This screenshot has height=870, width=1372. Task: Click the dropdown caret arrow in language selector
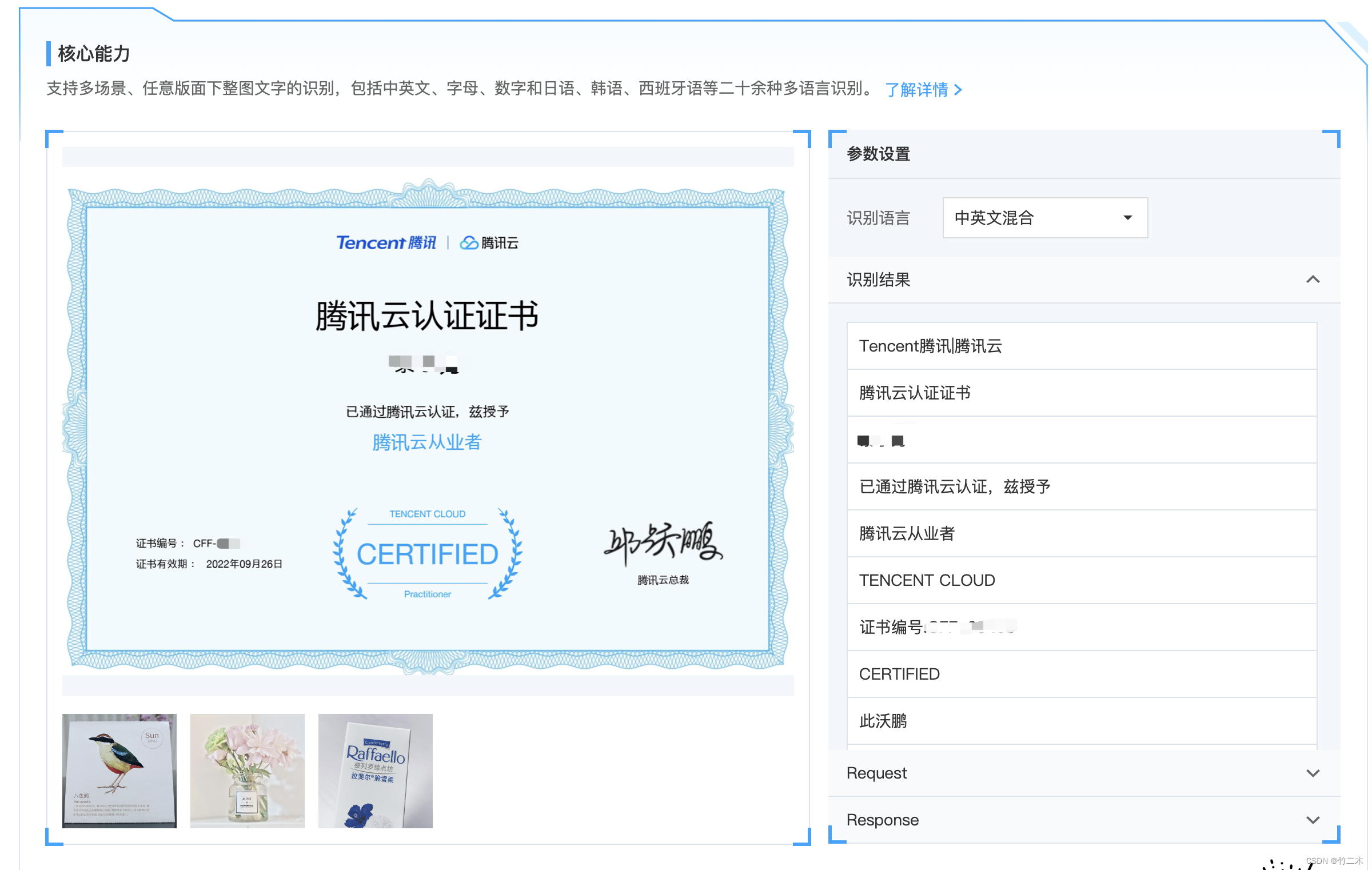pyautogui.click(x=1127, y=218)
